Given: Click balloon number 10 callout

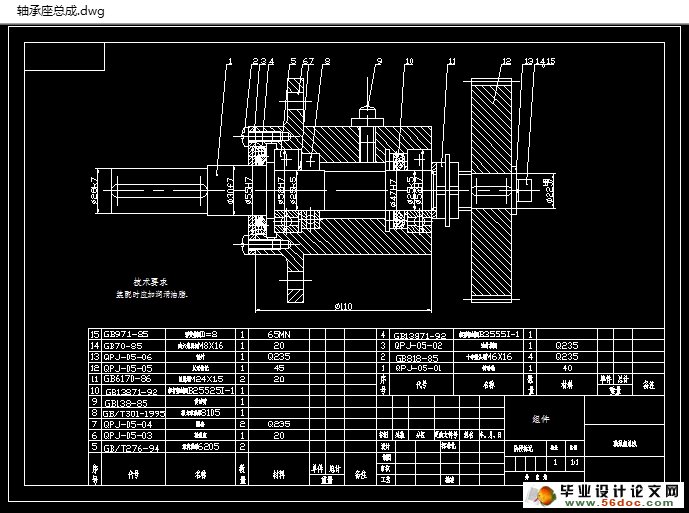Looking at the screenshot, I should 409,61.
